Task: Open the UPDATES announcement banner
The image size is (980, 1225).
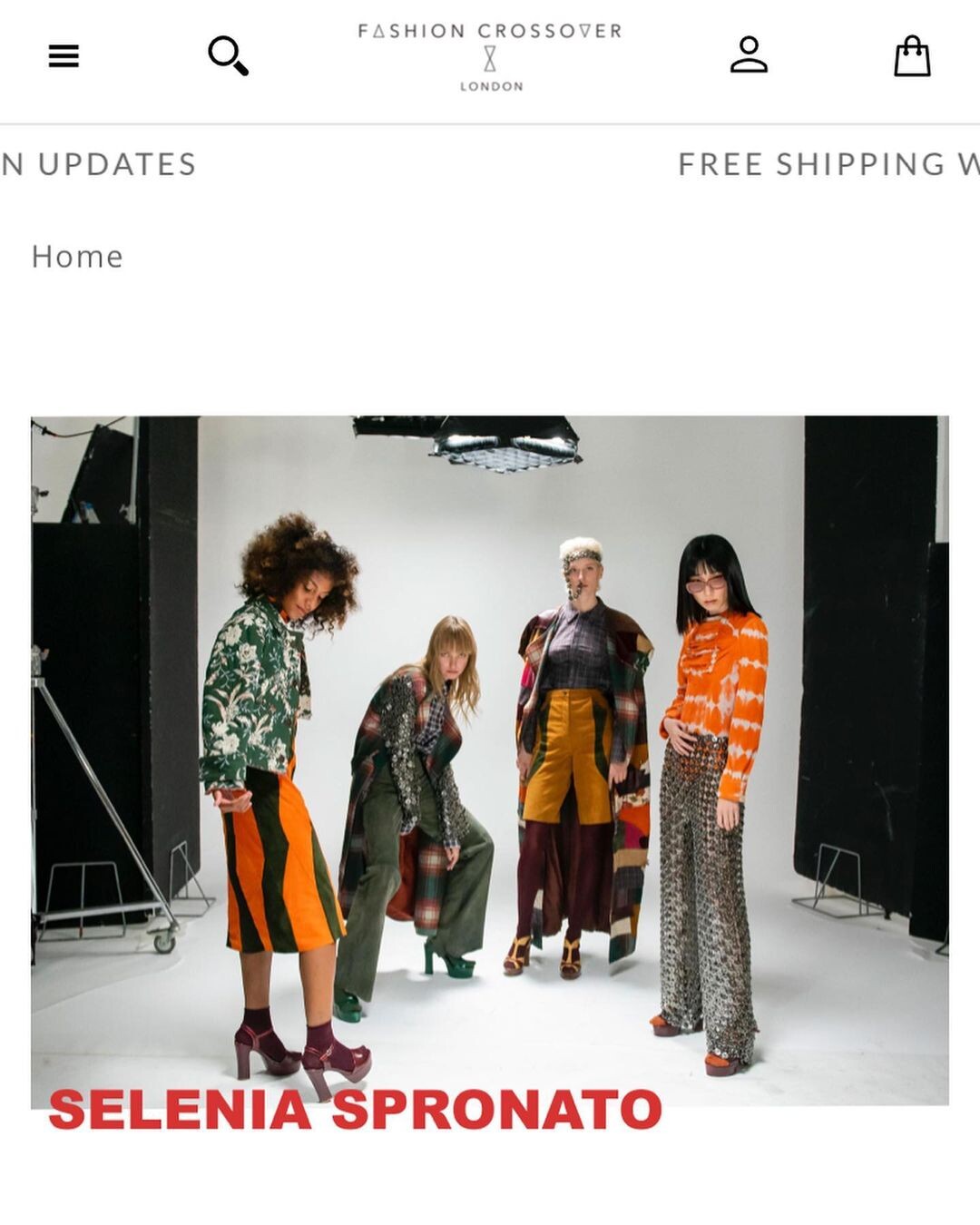Action: click(x=99, y=164)
